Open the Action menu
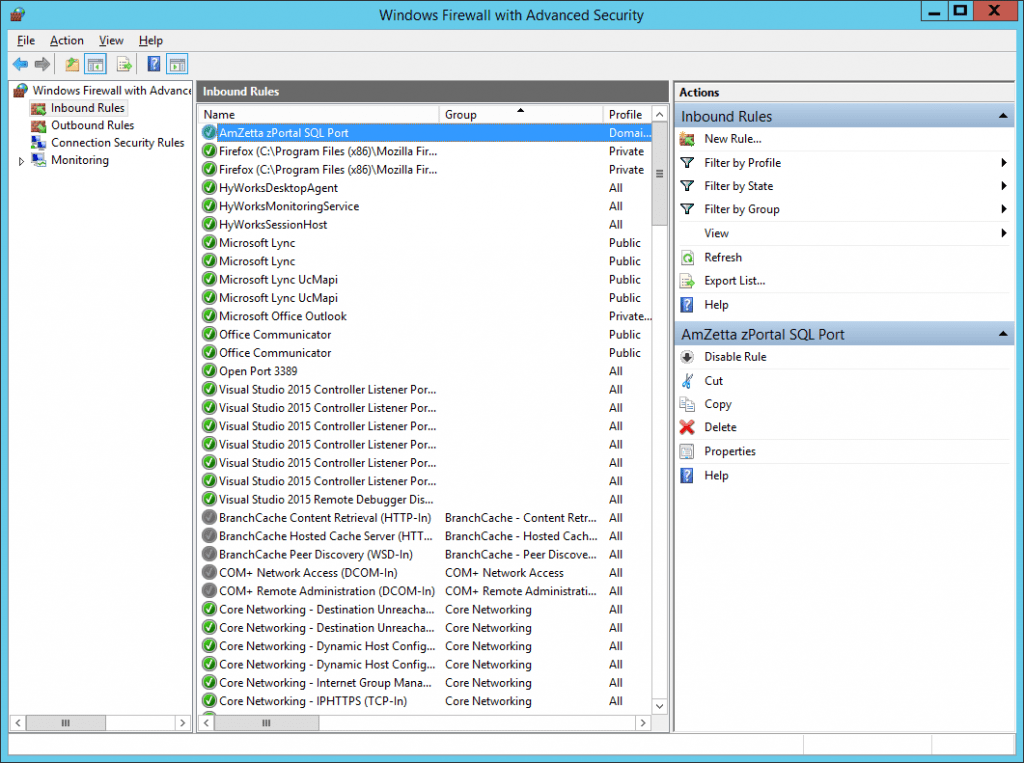The image size is (1024, 763). (x=67, y=41)
